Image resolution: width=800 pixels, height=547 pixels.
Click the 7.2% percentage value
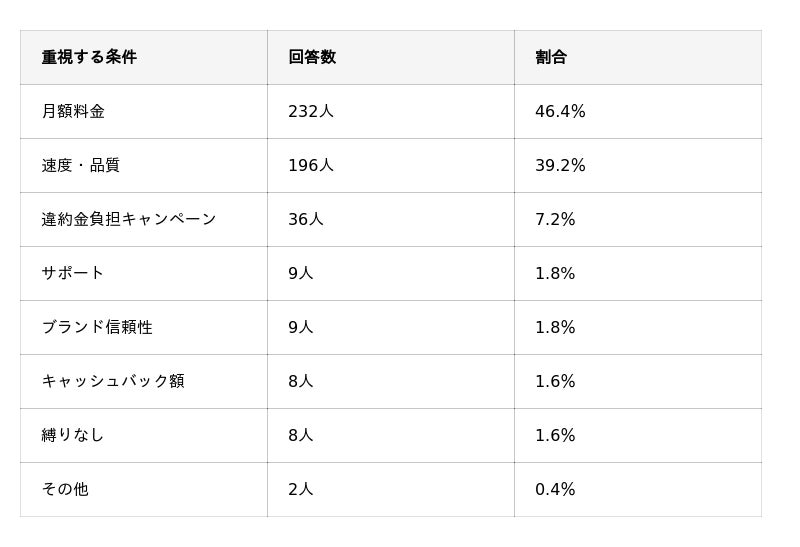pyautogui.click(x=555, y=219)
